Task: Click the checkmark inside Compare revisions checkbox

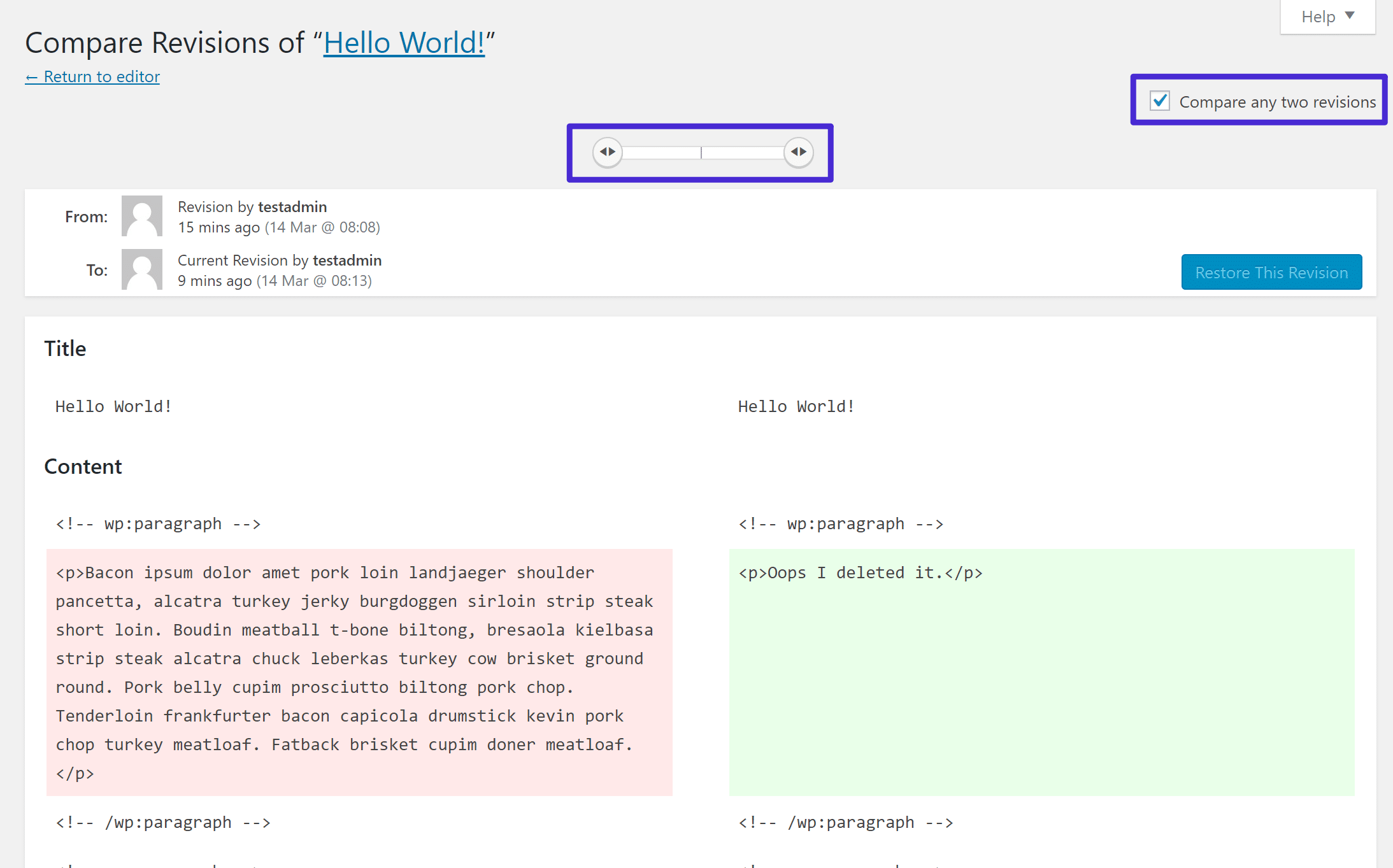Action: (x=1159, y=101)
